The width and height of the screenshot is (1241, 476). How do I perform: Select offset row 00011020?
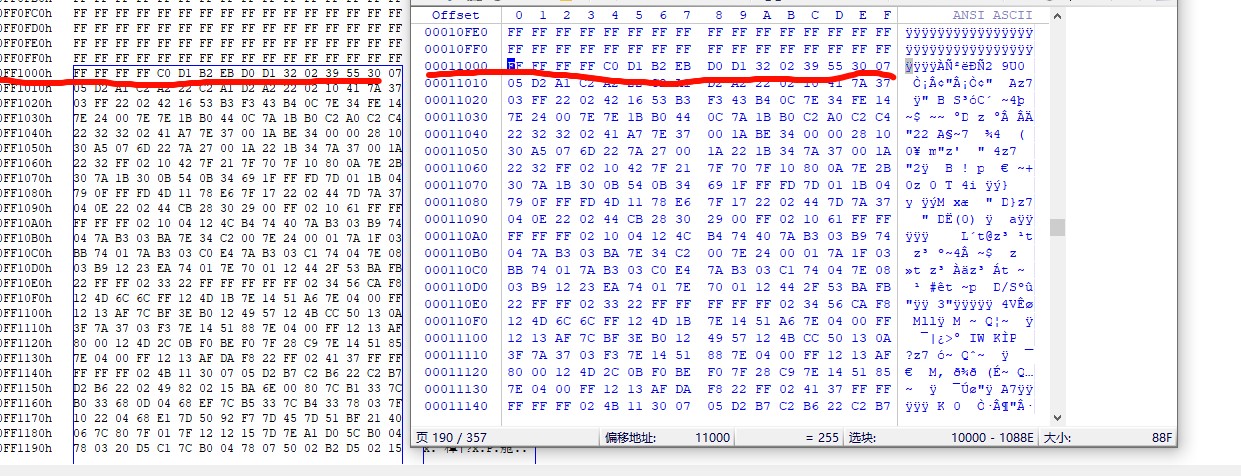pyautogui.click(x=456, y=100)
